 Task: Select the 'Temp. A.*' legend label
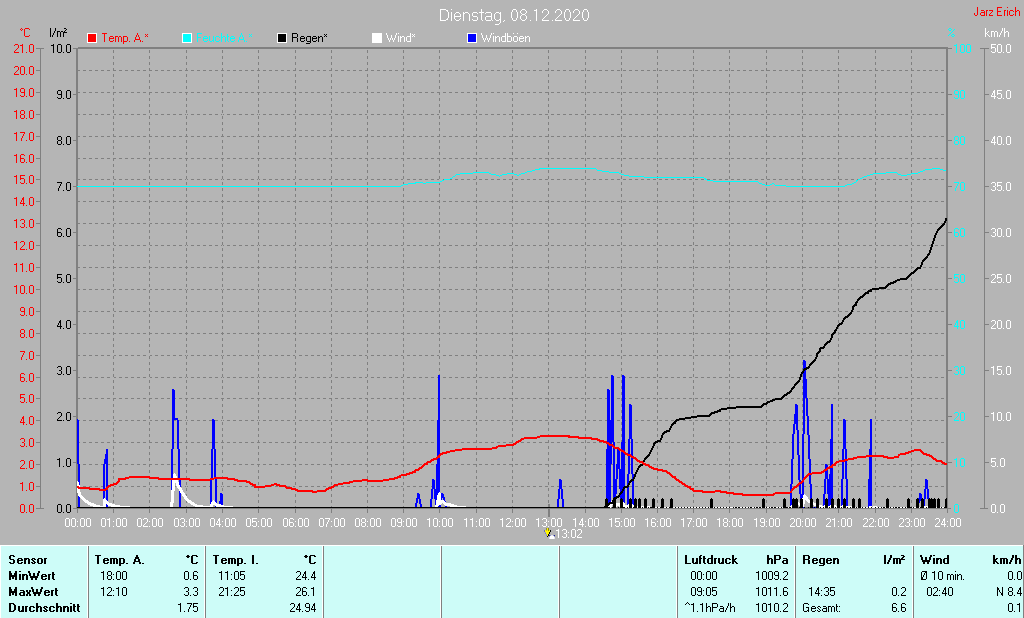[125, 39]
